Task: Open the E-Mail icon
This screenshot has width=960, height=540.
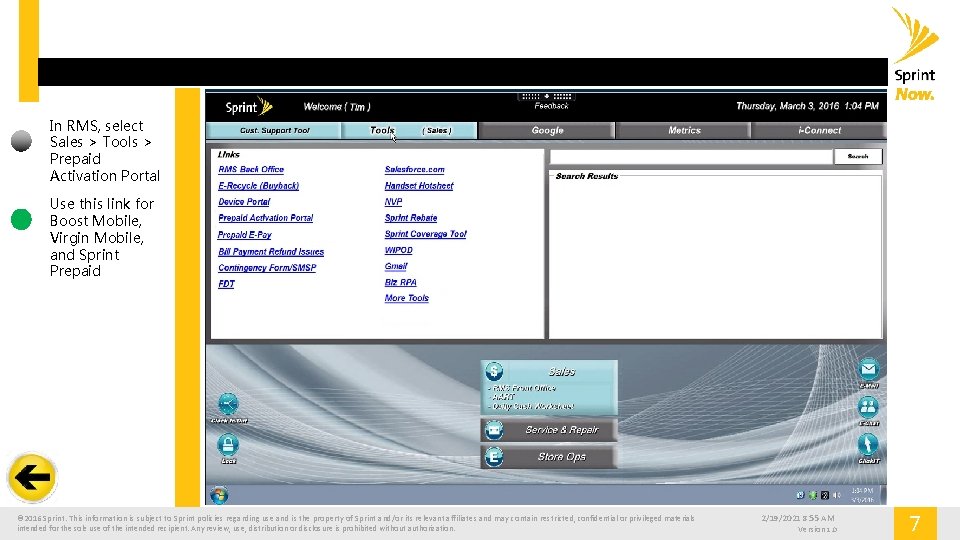Action: point(868,369)
